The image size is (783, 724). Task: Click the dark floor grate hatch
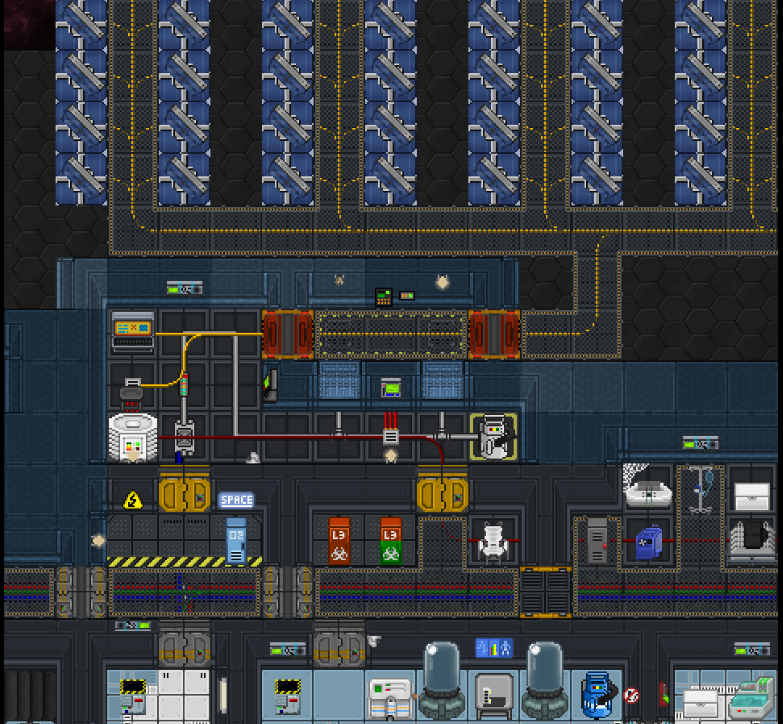[x=545, y=592]
